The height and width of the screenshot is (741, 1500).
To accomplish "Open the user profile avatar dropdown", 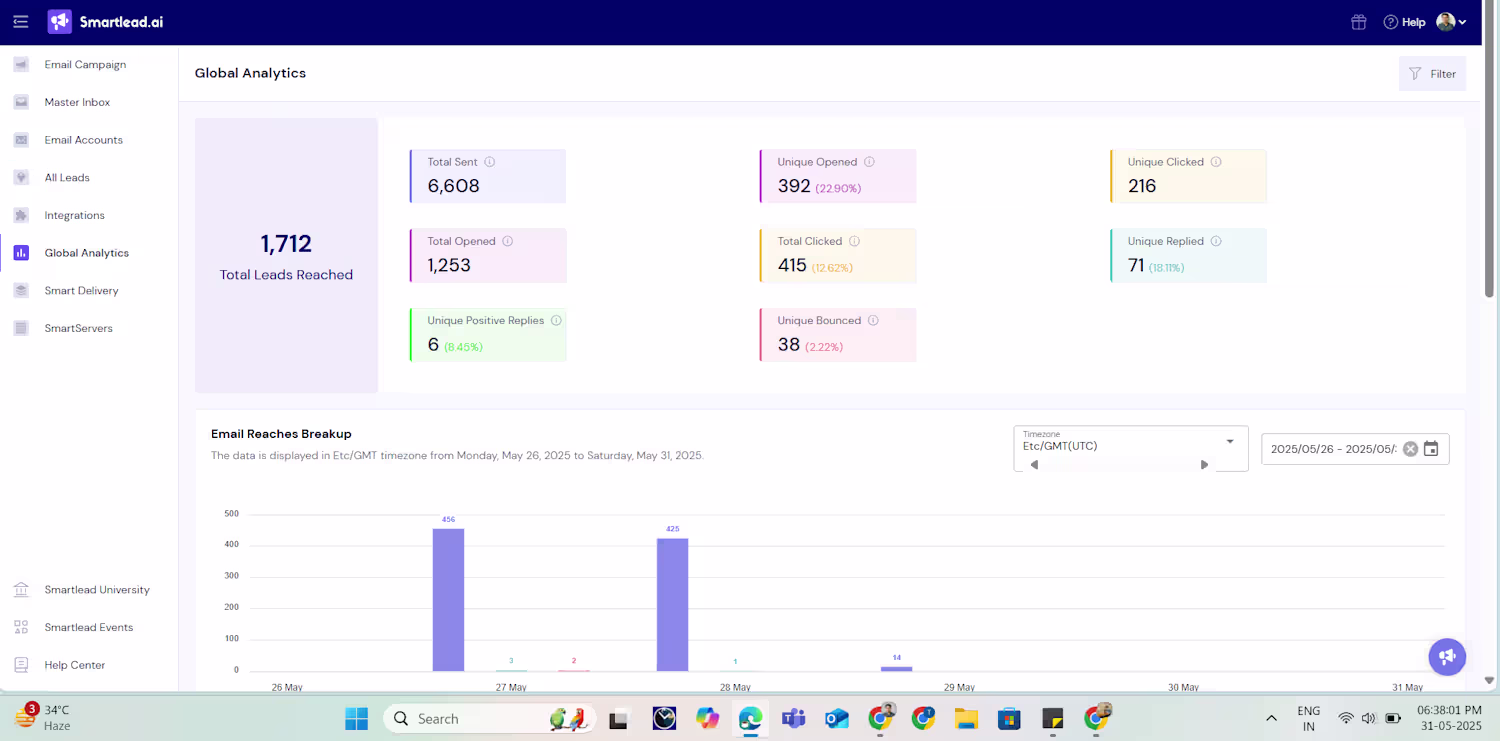I will coord(1451,22).
